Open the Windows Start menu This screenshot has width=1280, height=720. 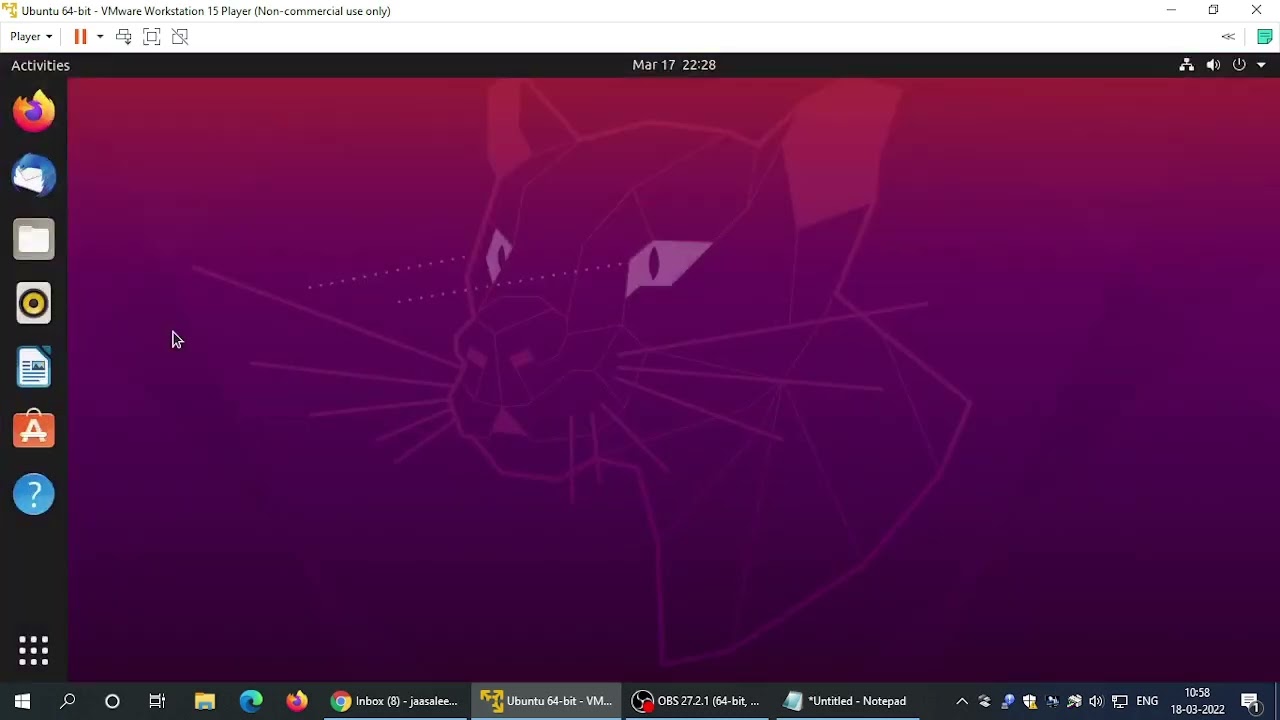tap(22, 701)
